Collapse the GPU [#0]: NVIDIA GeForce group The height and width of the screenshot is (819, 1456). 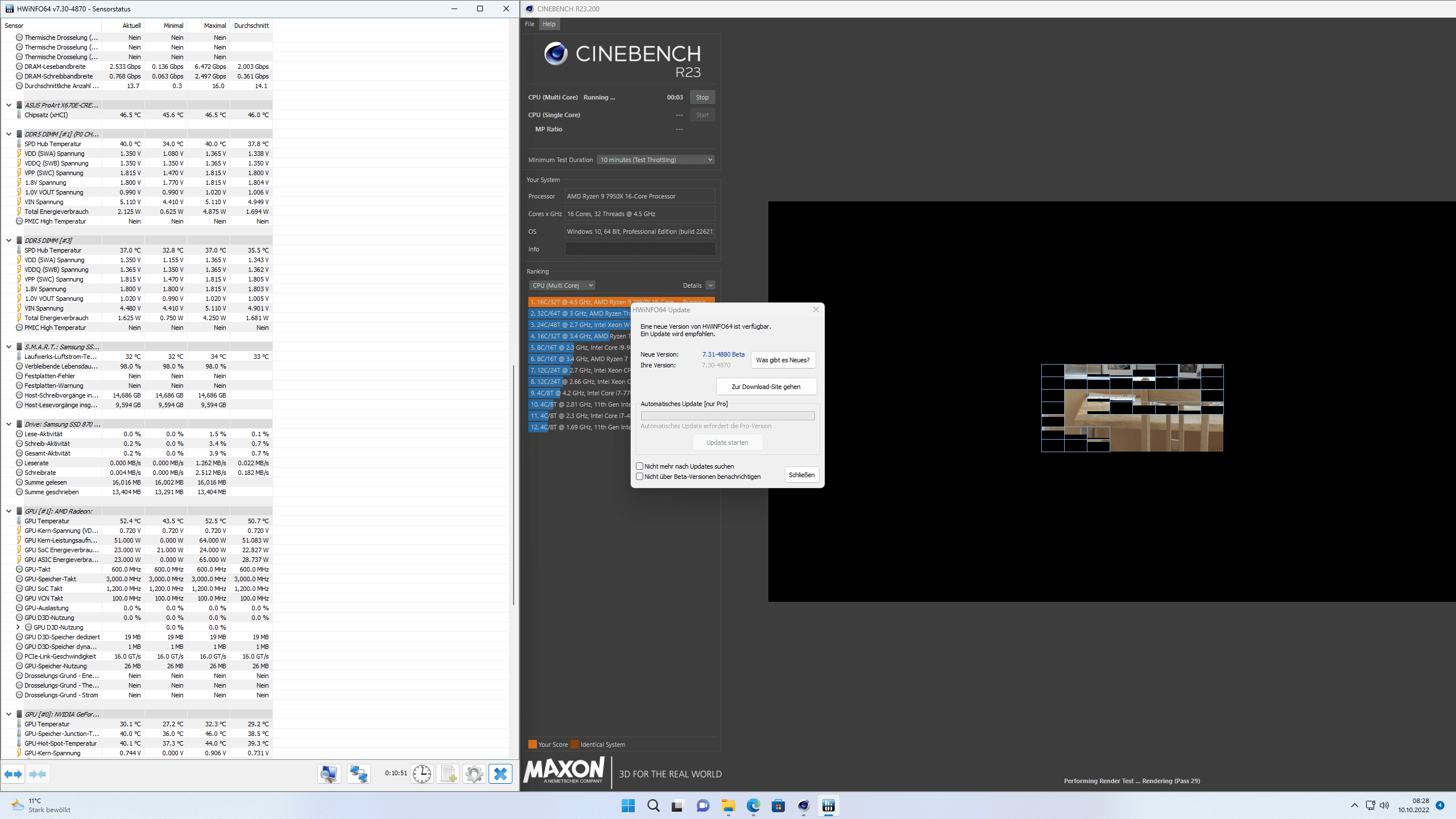pyautogui.click(x=9, y=714)
